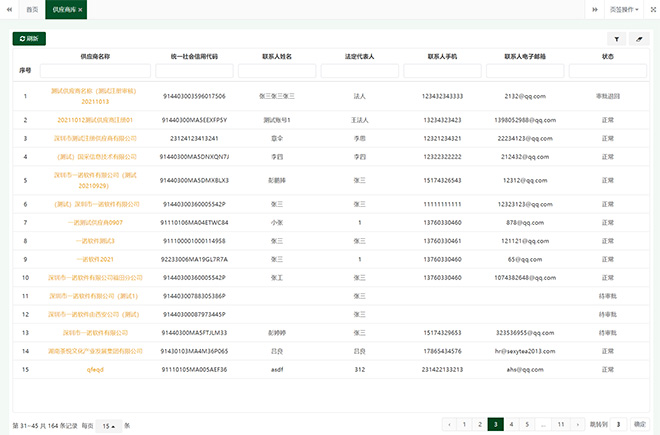Open supplier link qfeqd
The width and height of the screenshot is (660, 435).
95,368
